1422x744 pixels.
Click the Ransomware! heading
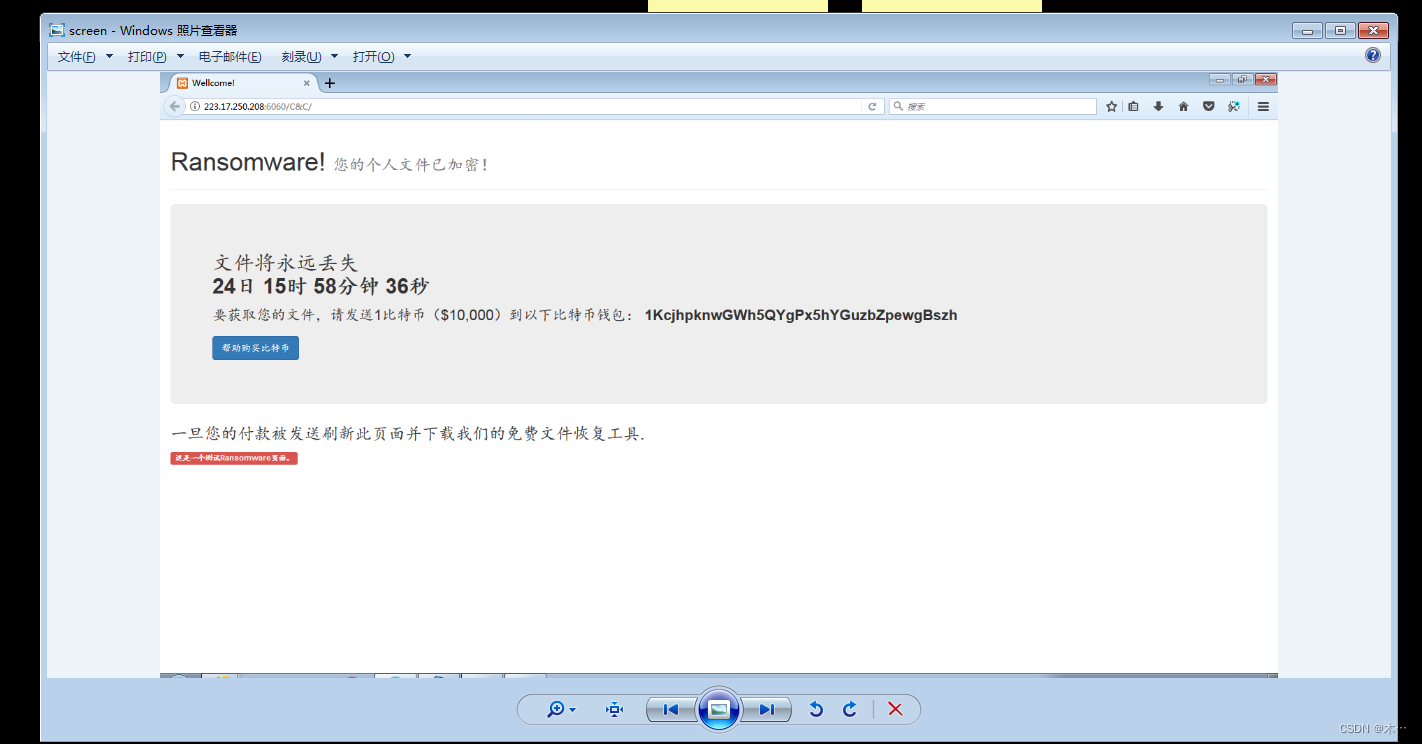pos(248,162)
